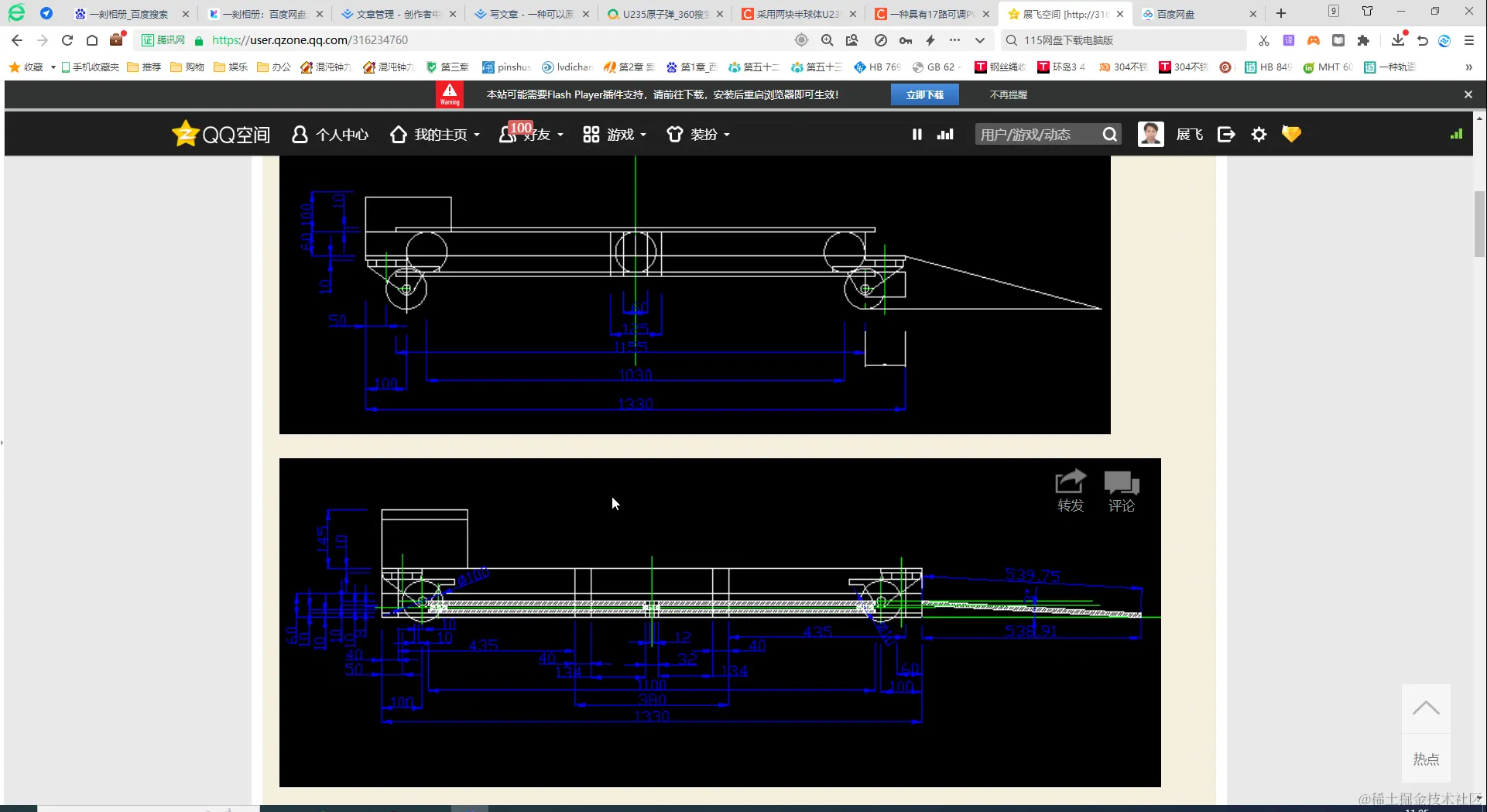Open the MHT 60 bookmark
This screenshot has height=812, width=1487.
click(1328, 67)
